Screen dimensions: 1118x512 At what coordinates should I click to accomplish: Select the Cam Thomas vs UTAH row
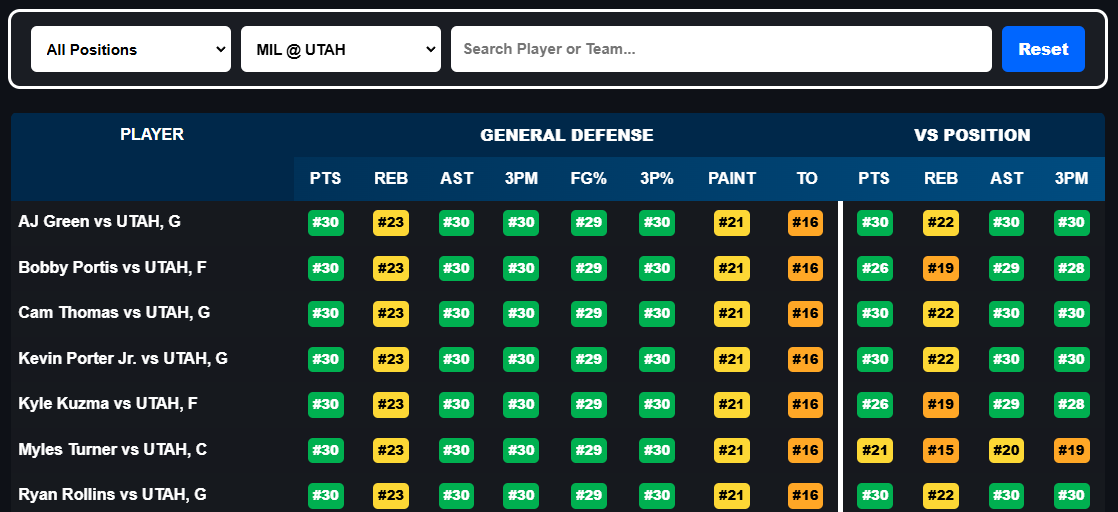[x=558, y=314]
